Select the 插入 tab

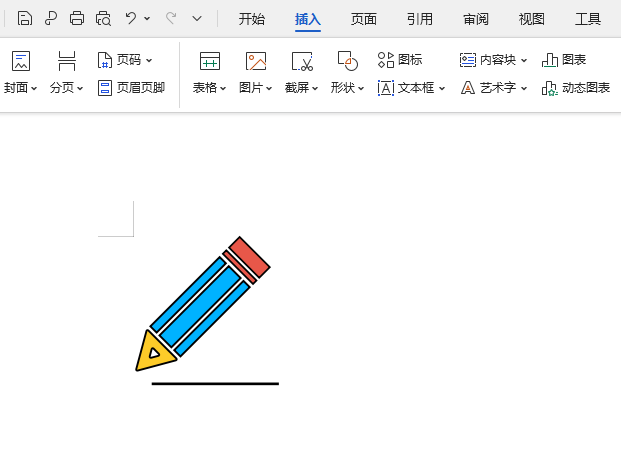(x=308, y=19)
